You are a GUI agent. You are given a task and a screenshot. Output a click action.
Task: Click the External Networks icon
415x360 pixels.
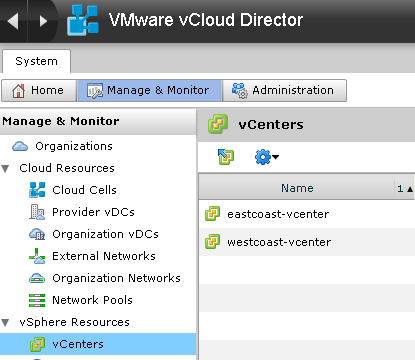click(37, 256)
